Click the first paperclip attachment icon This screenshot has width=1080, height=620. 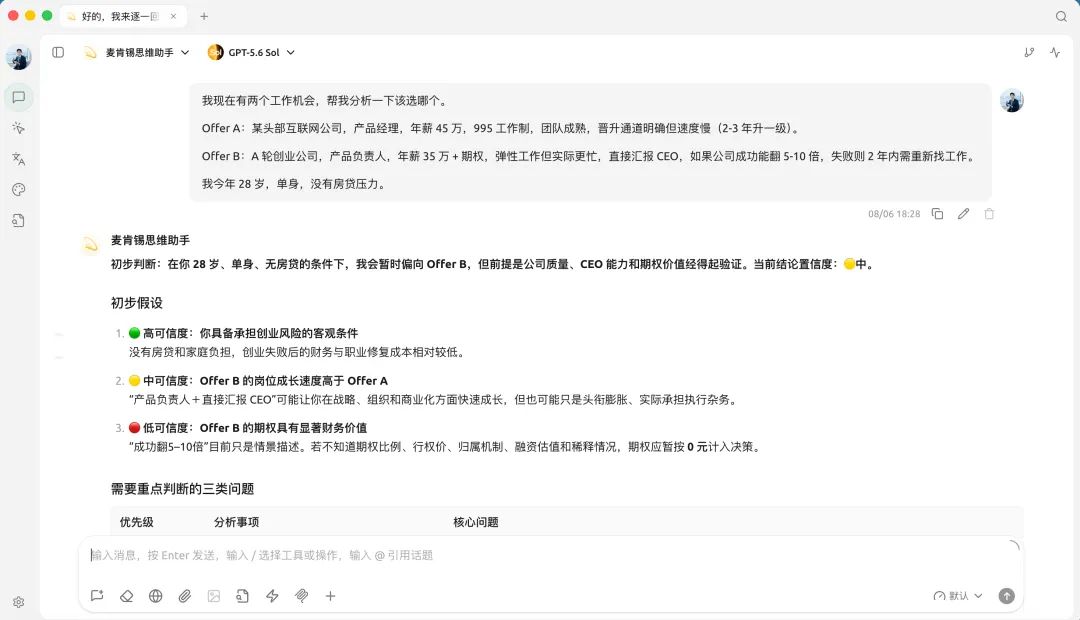coord(185,596)
